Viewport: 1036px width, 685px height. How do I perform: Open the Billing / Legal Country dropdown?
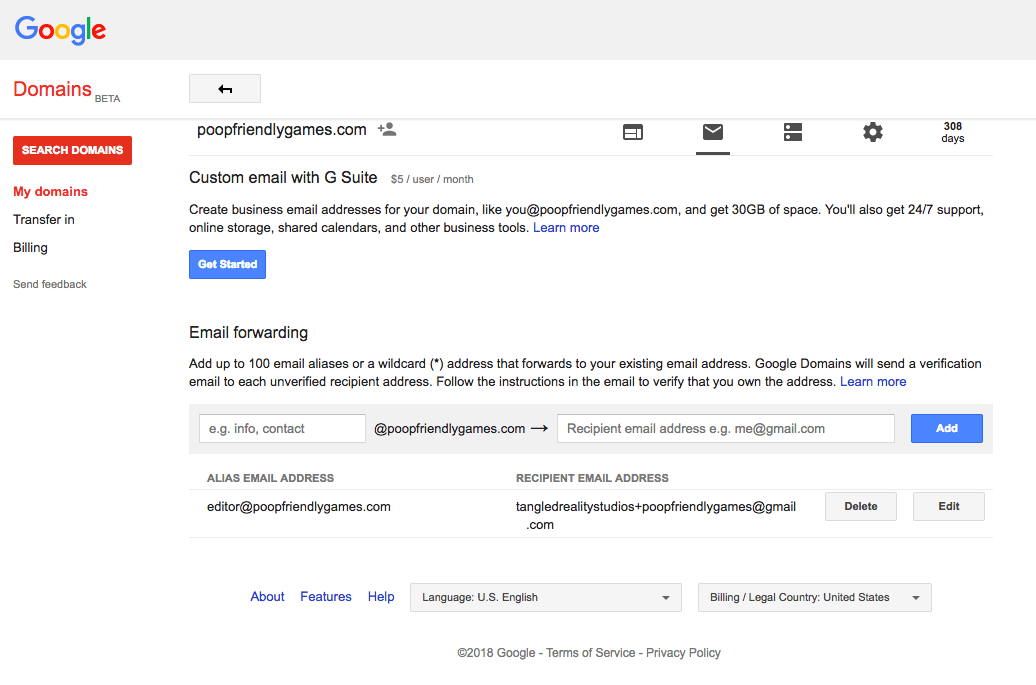pos(814,598)
